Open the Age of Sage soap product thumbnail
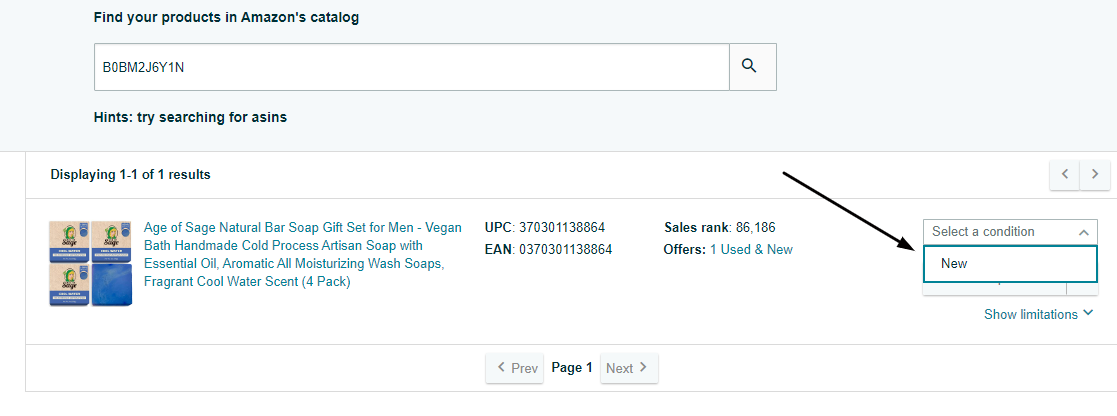 (91, 263)
